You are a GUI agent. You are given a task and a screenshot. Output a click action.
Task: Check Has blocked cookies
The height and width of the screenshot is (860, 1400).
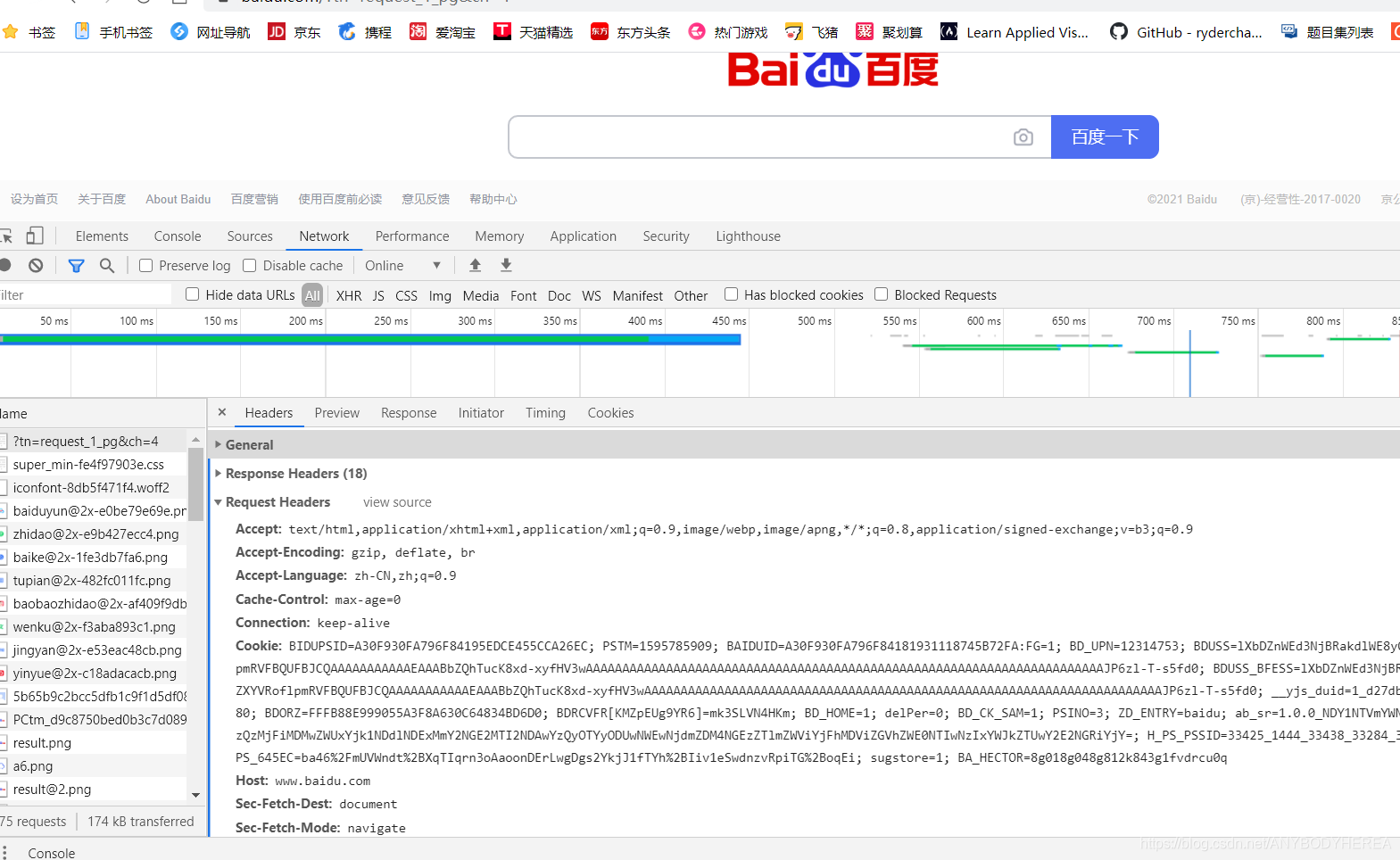[731, 294]
